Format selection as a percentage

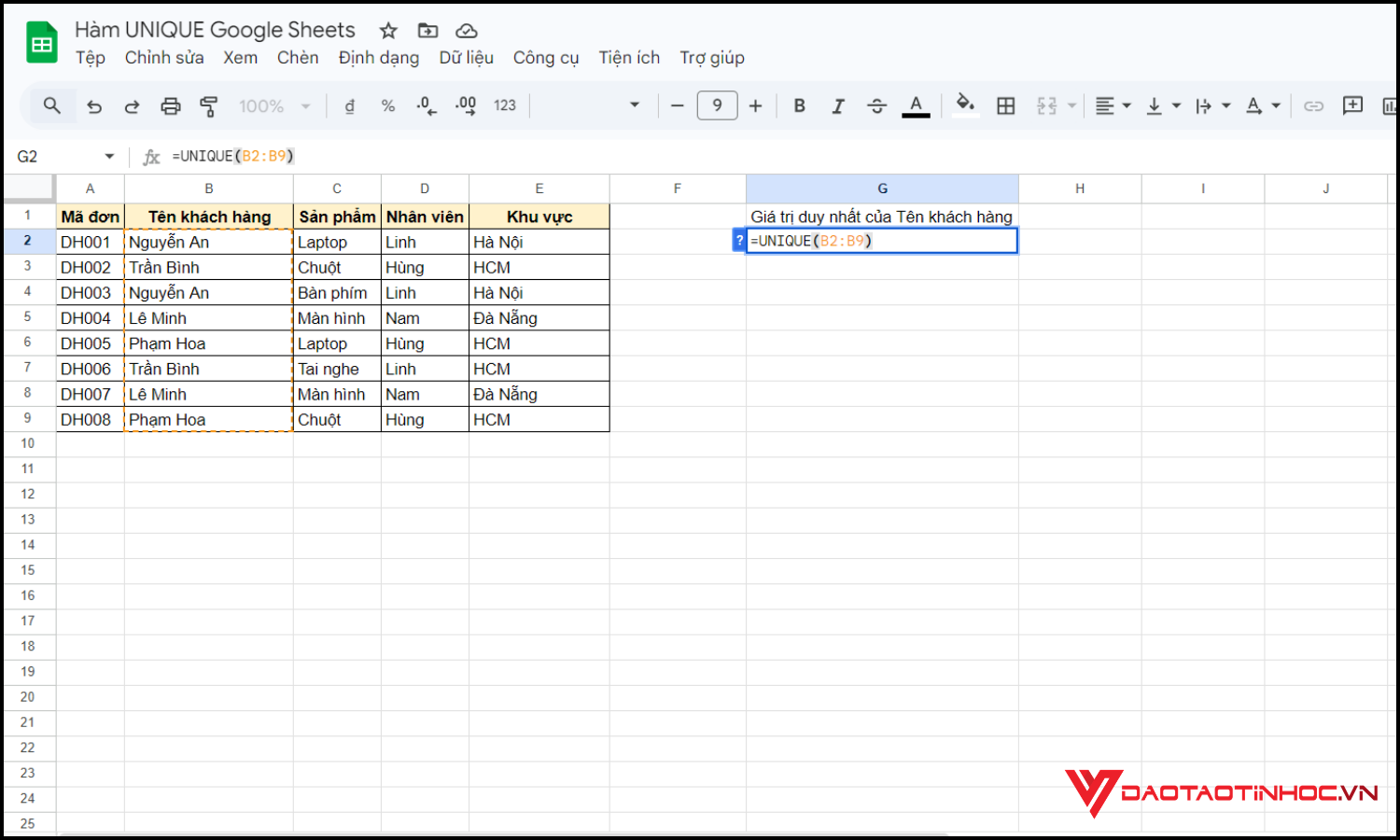tap(388, 105)
